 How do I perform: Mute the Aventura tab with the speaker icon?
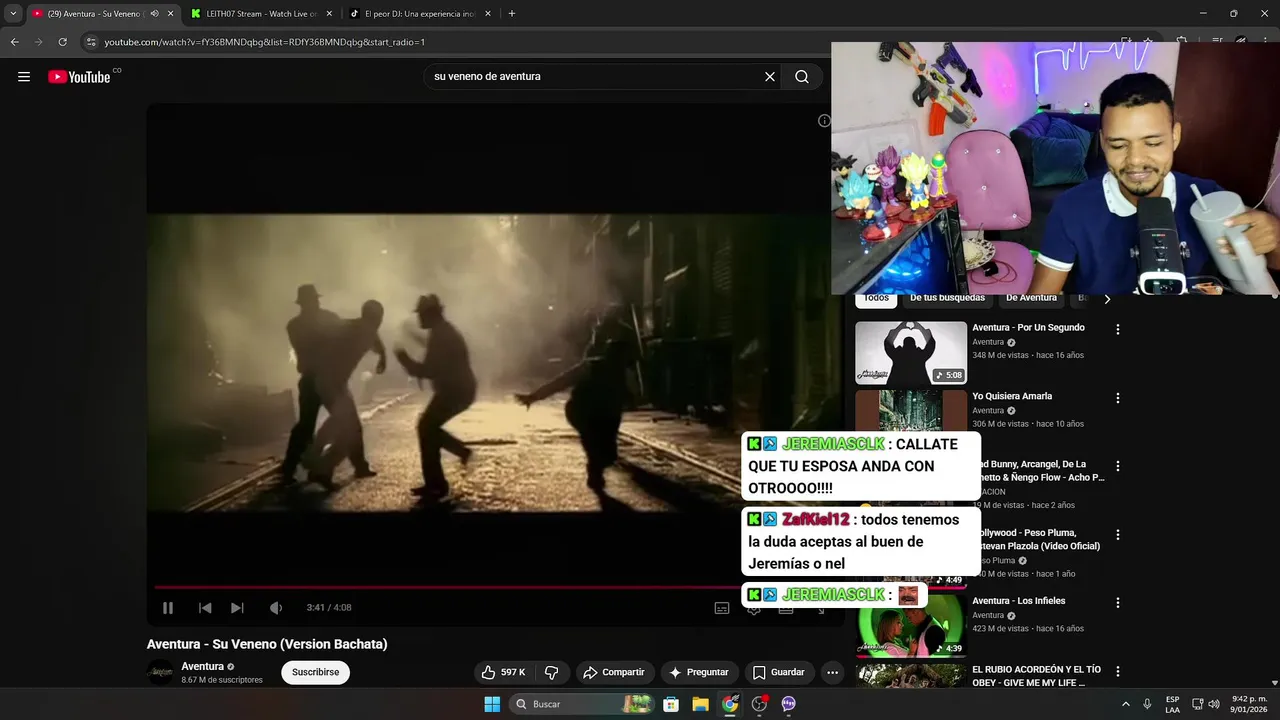click(x=154, y=14)
